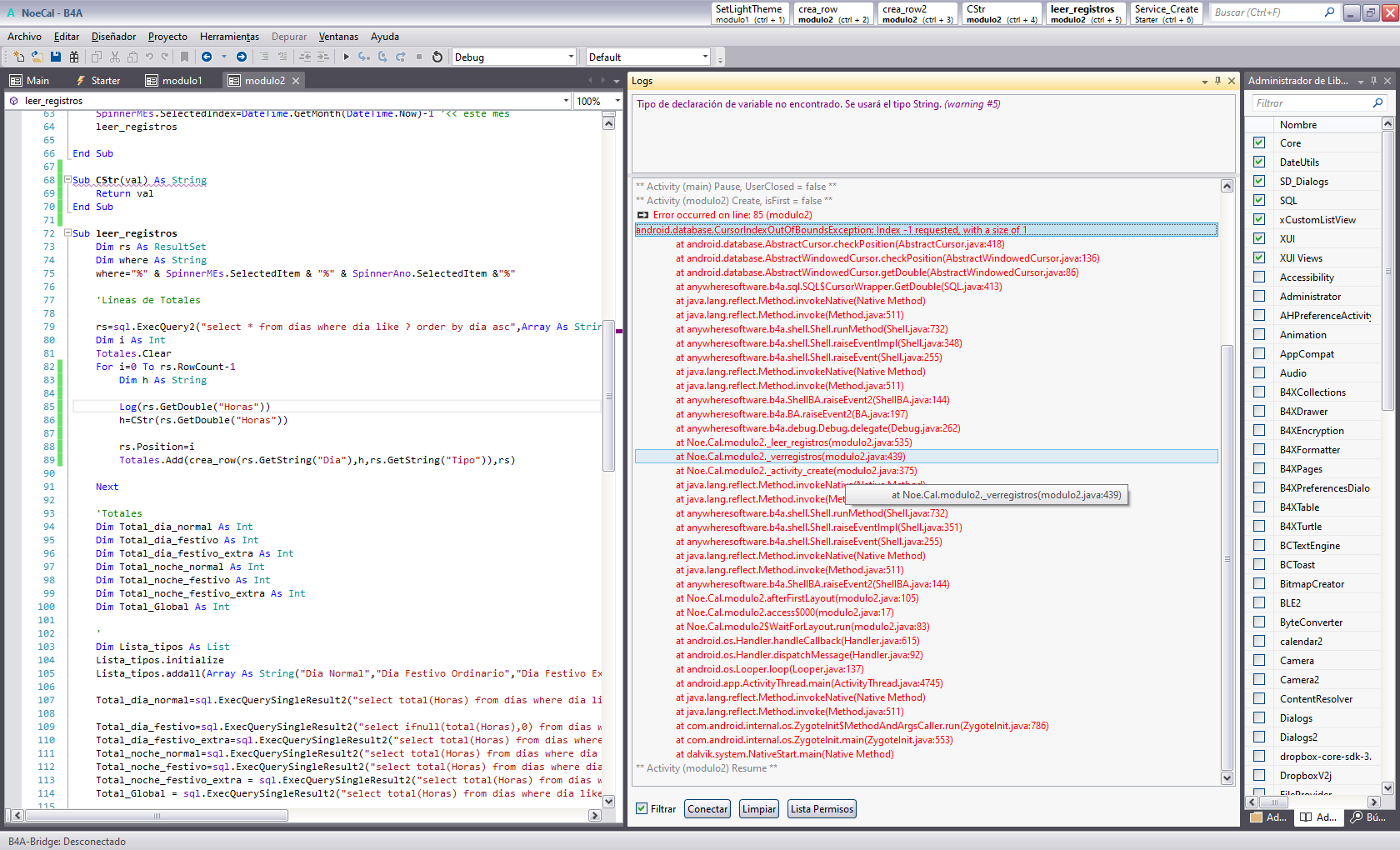Toggle the bookmark icon in the toolbar

pyautogui.click(x=184, y=57)
